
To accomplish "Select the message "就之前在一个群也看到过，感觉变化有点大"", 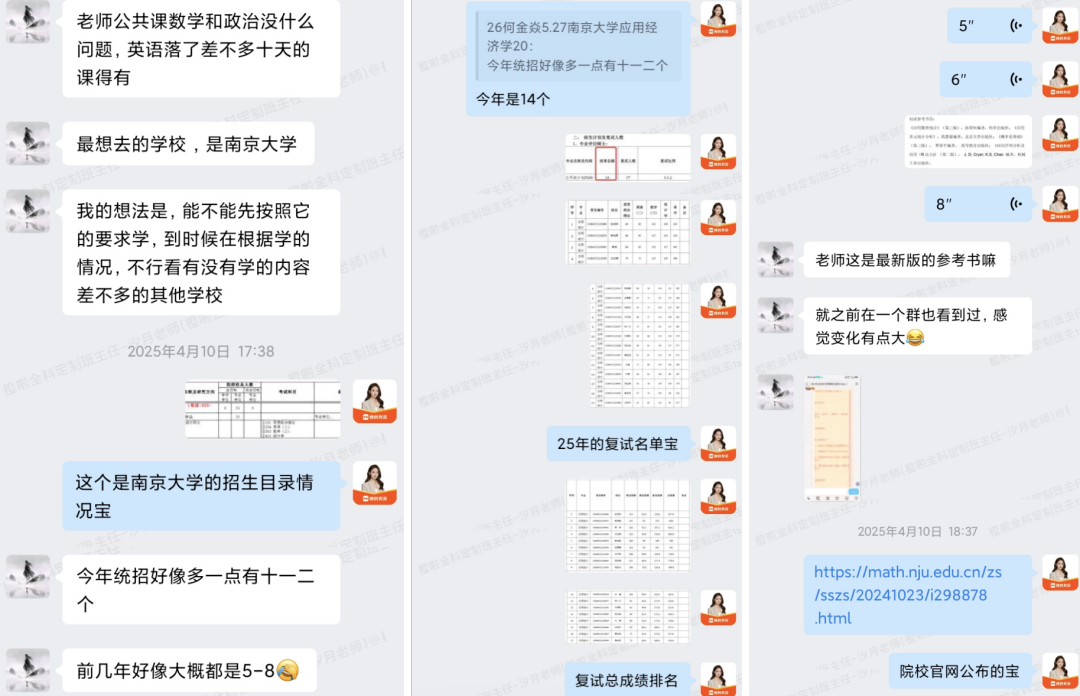I will tap(917, 326).
